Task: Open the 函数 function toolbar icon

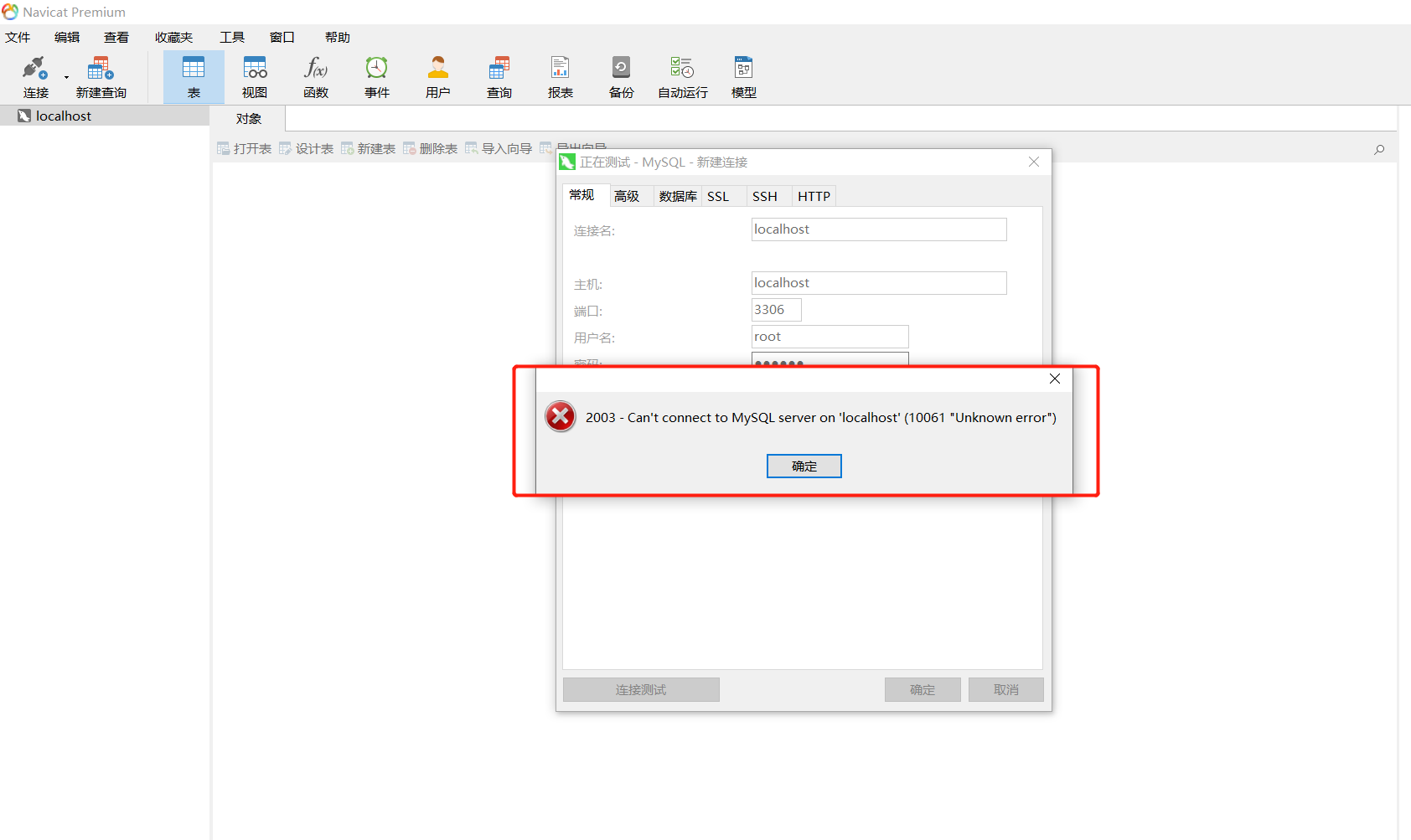Action: click(x=316, y=77)
